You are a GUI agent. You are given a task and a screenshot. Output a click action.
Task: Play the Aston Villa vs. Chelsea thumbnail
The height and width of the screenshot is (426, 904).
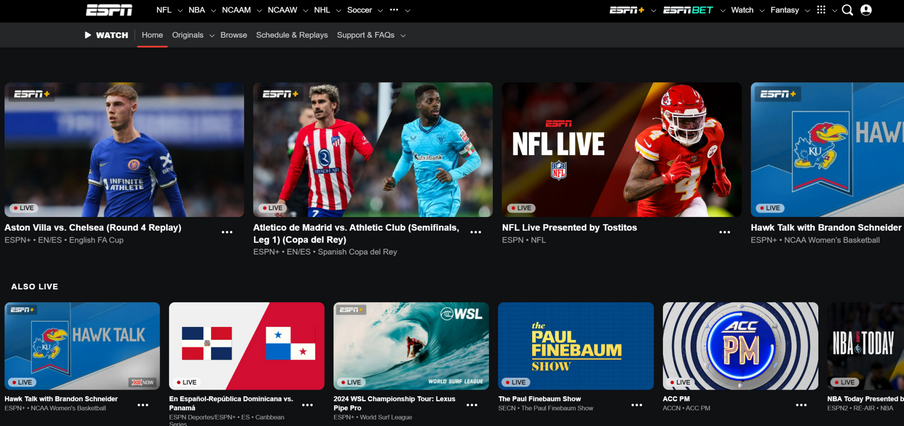[124, 149]
